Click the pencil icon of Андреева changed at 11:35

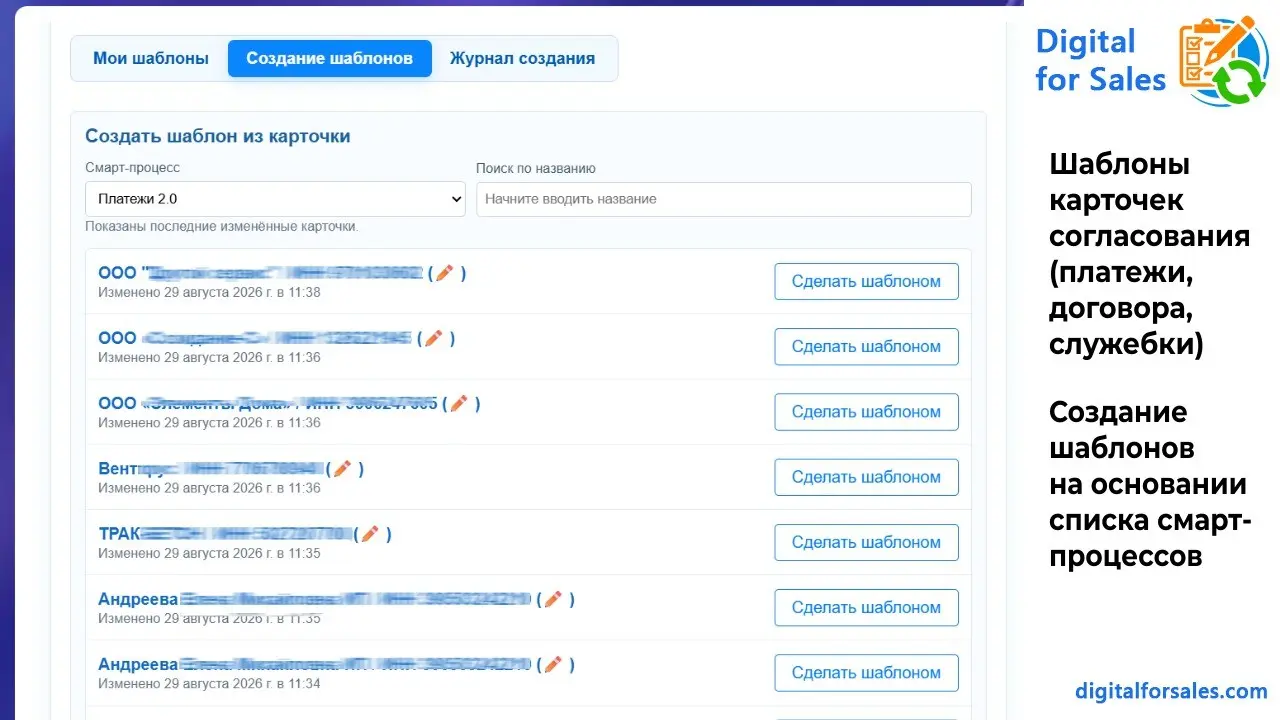pos(553,599)
